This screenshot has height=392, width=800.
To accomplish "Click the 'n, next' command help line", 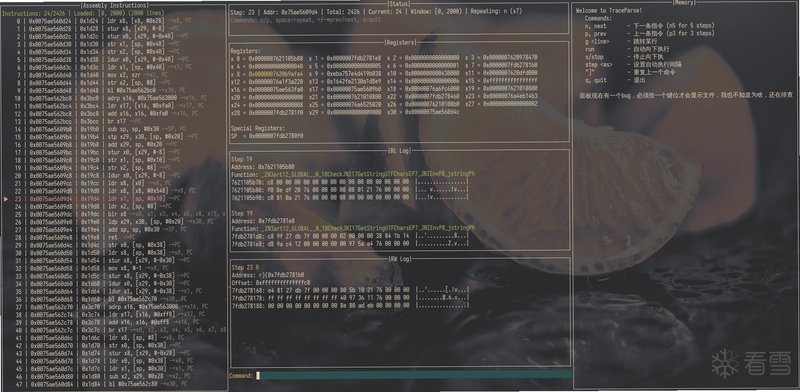I will (649, 26).
